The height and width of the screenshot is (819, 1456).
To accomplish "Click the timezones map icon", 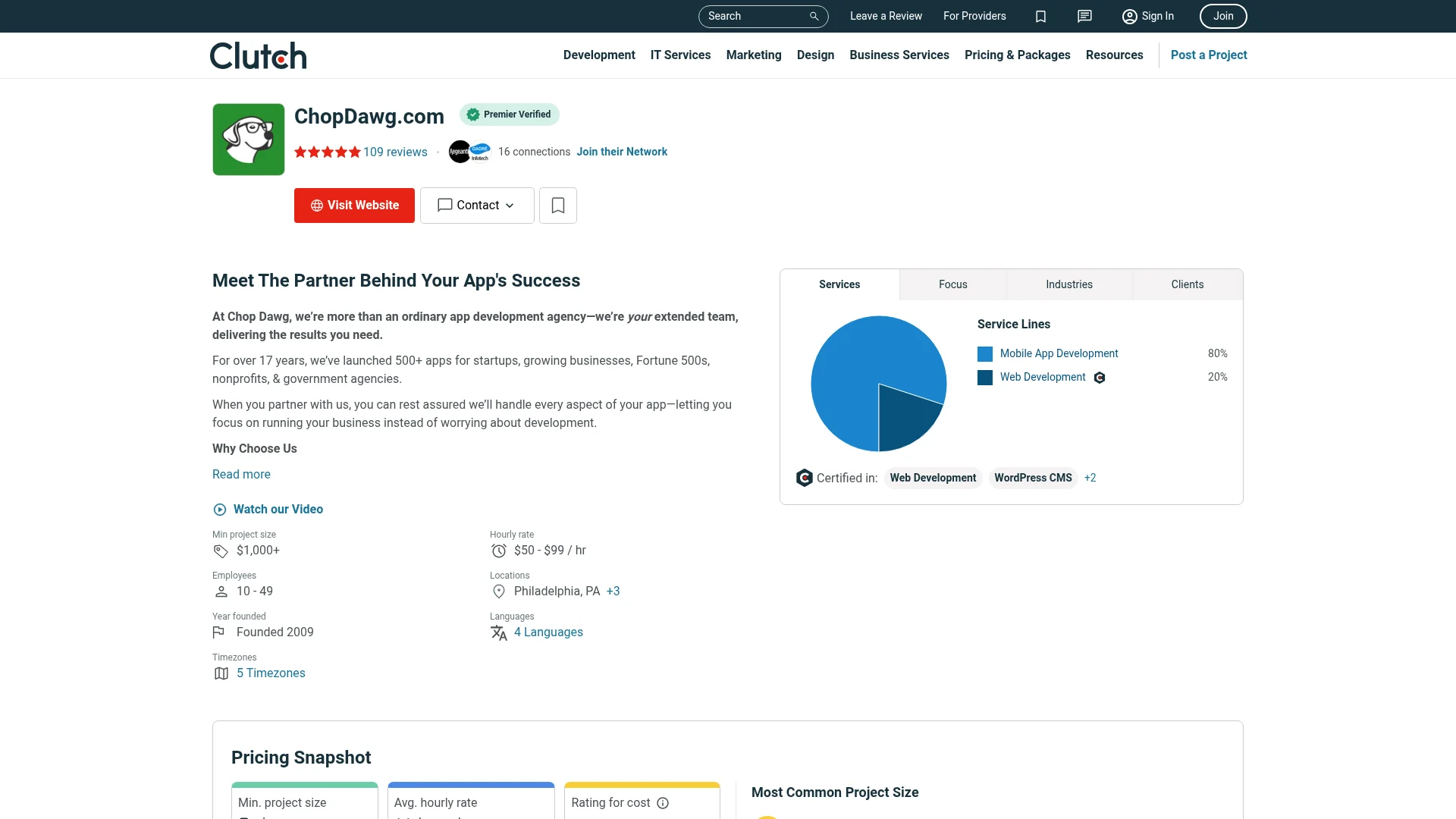I will pos(221,673).
